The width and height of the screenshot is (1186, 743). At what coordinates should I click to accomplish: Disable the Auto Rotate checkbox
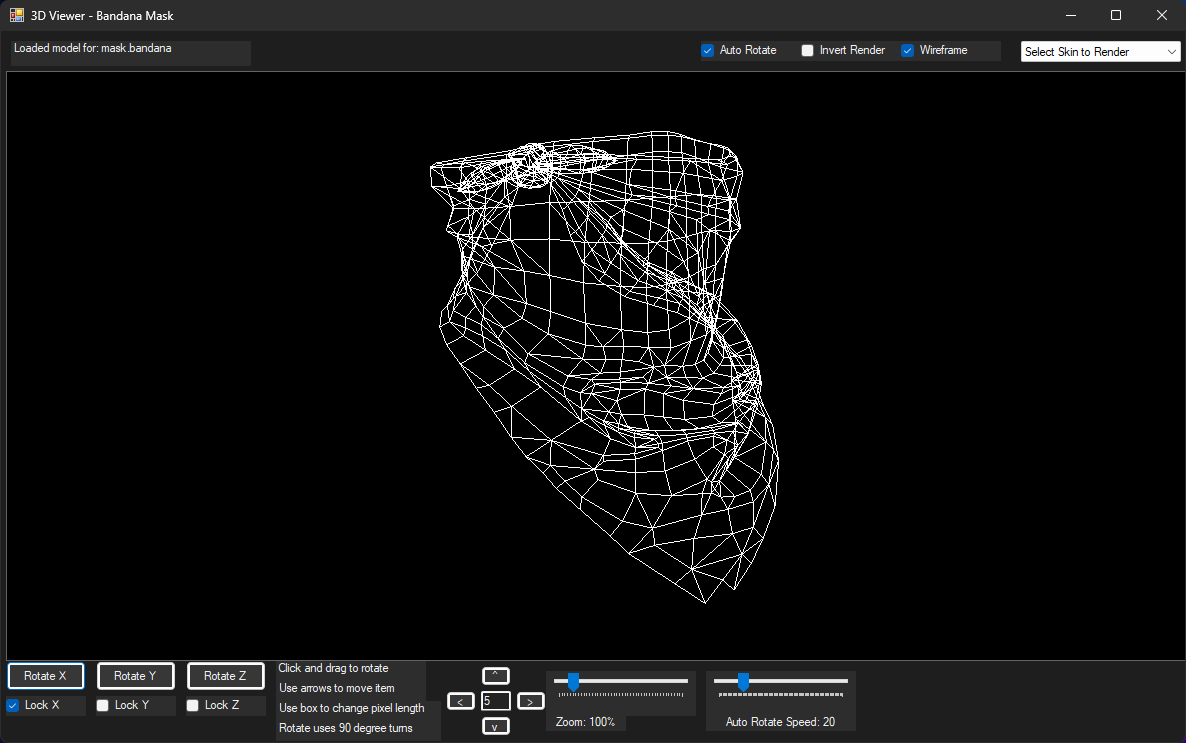[707, 50]
